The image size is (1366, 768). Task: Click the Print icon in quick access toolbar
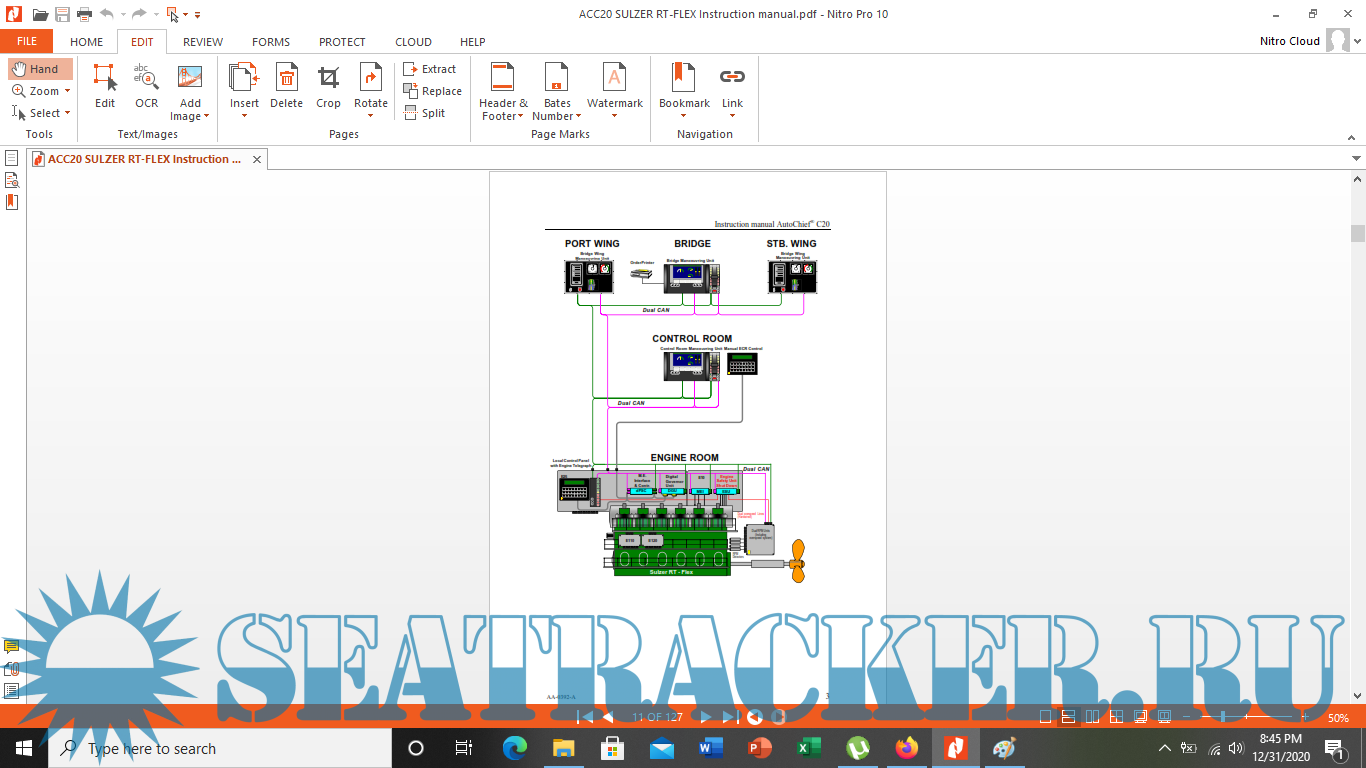click(x=85, y=14)
